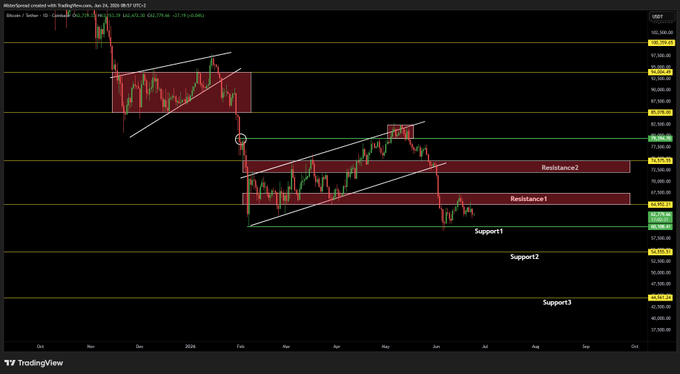Image resolution: width=680 pixels, height=374 pixels.
Task: Click the May label on time axis
Action: pyautogui.click(x=385, y=346)
